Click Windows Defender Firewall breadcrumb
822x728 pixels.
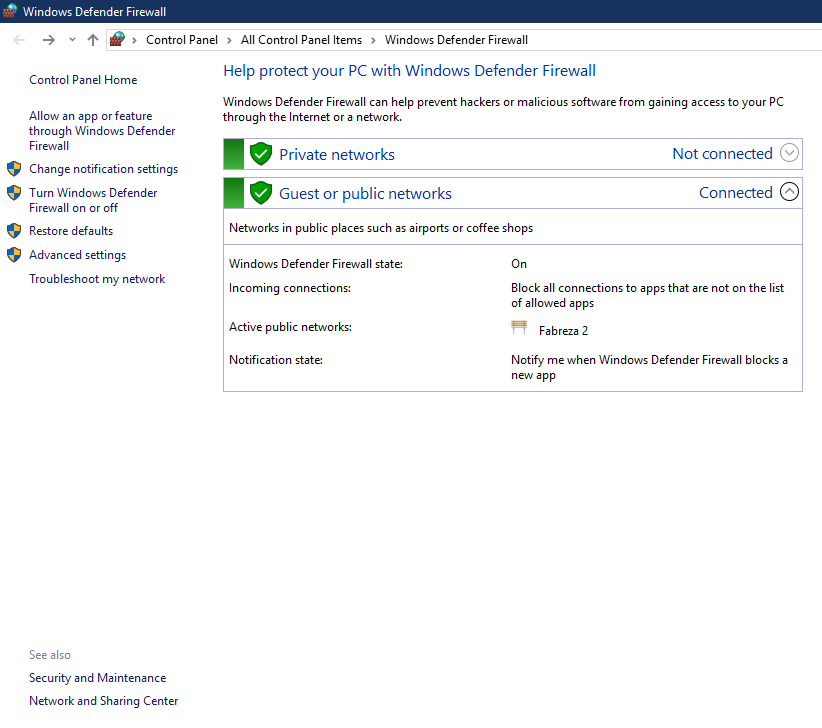(x=456, y=40)
